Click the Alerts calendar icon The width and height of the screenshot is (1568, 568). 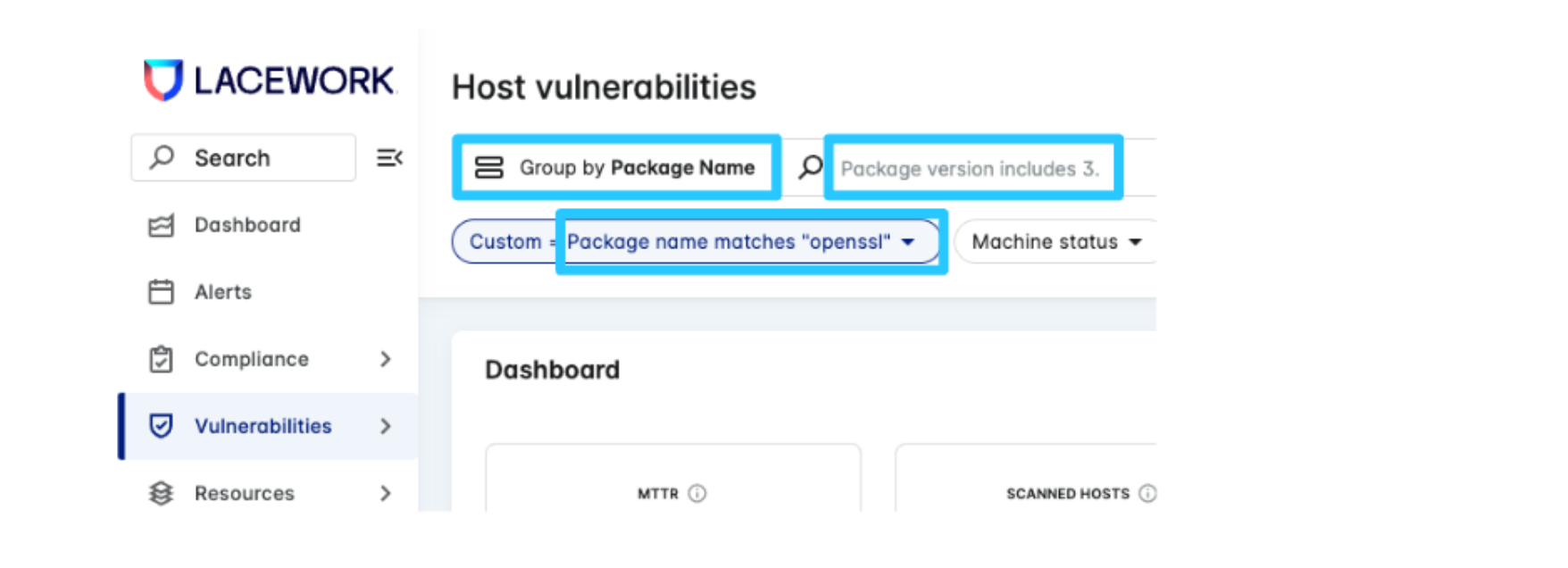point(161,292)
